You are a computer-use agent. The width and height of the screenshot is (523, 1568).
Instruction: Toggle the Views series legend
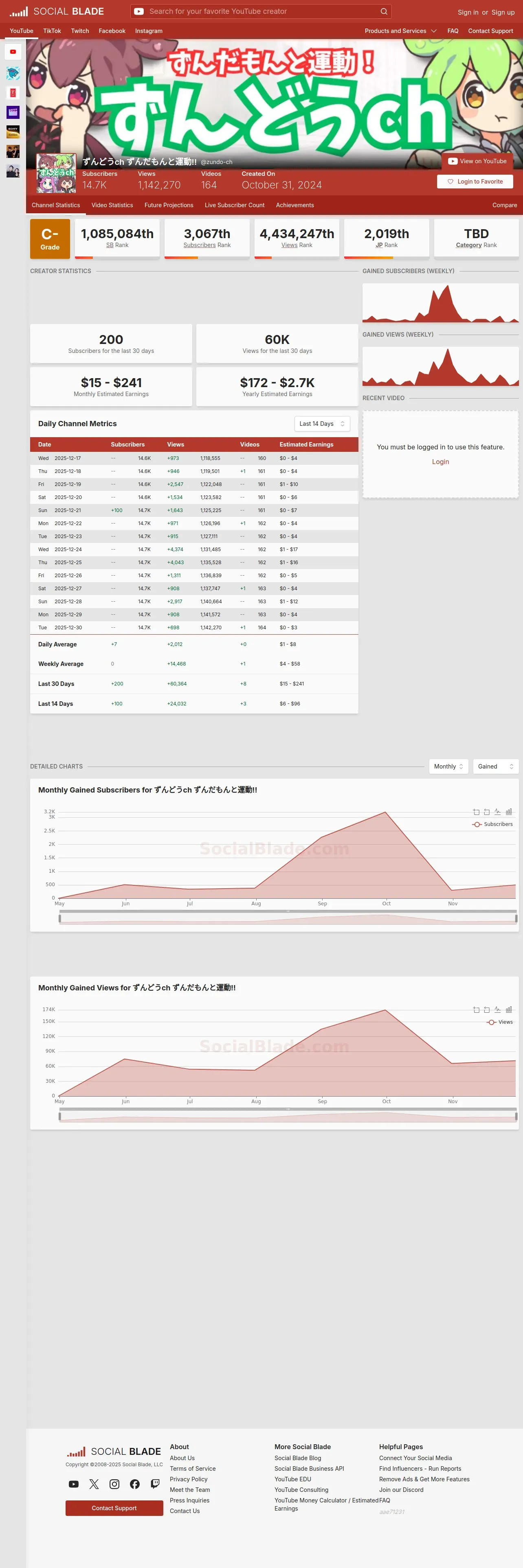pos(500,1022)
